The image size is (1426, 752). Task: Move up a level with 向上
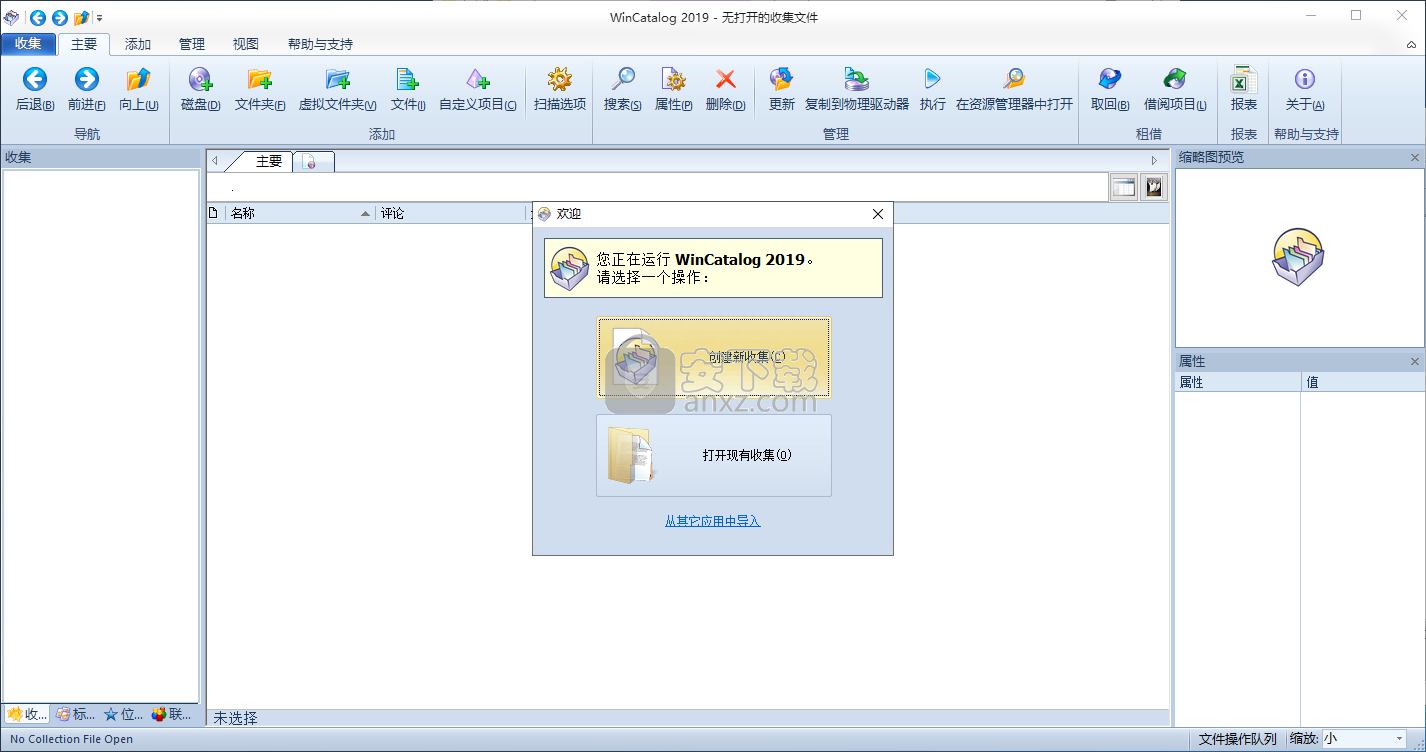139,90
